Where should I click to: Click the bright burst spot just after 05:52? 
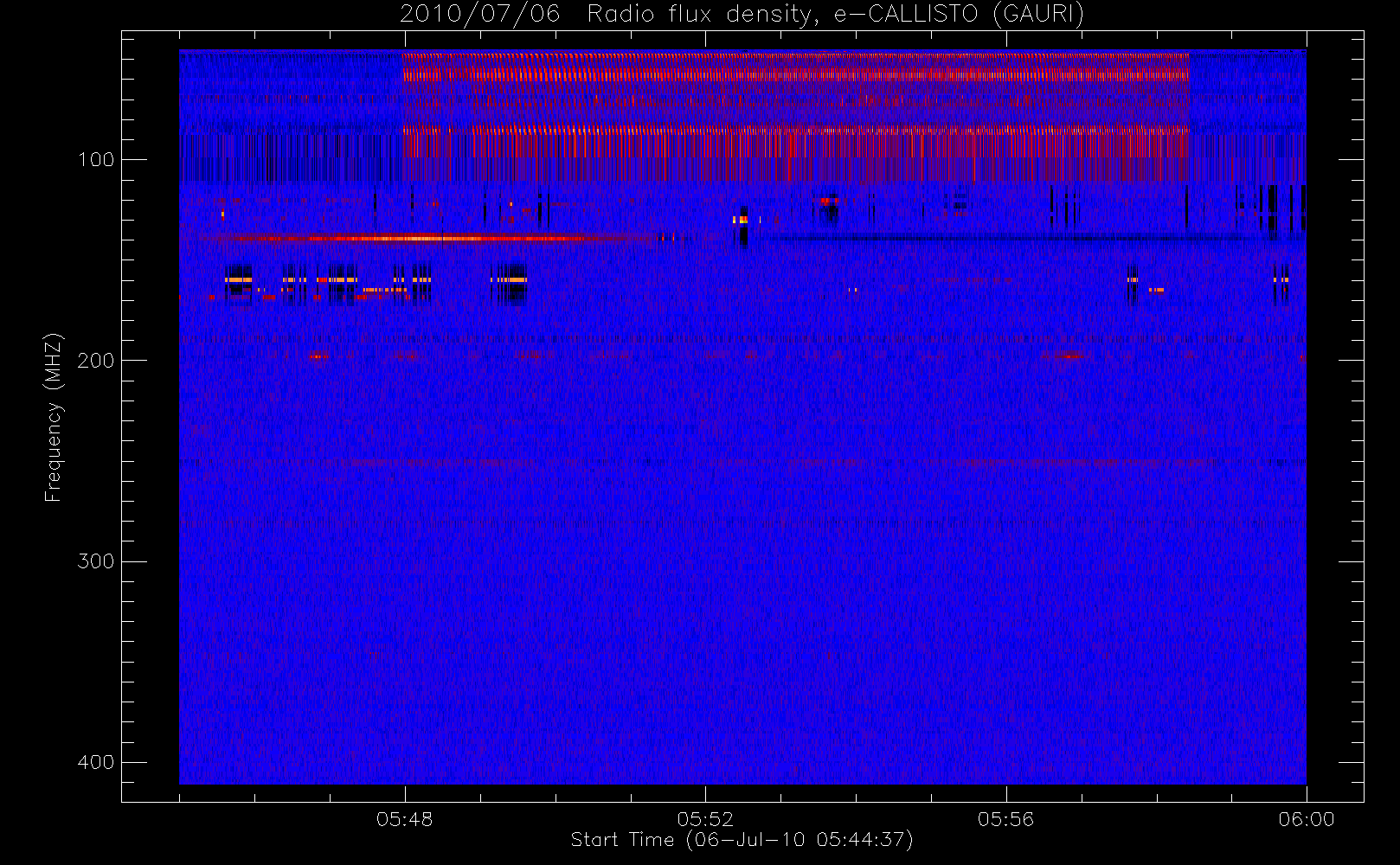pyautogui.click(x=742, y=220)
